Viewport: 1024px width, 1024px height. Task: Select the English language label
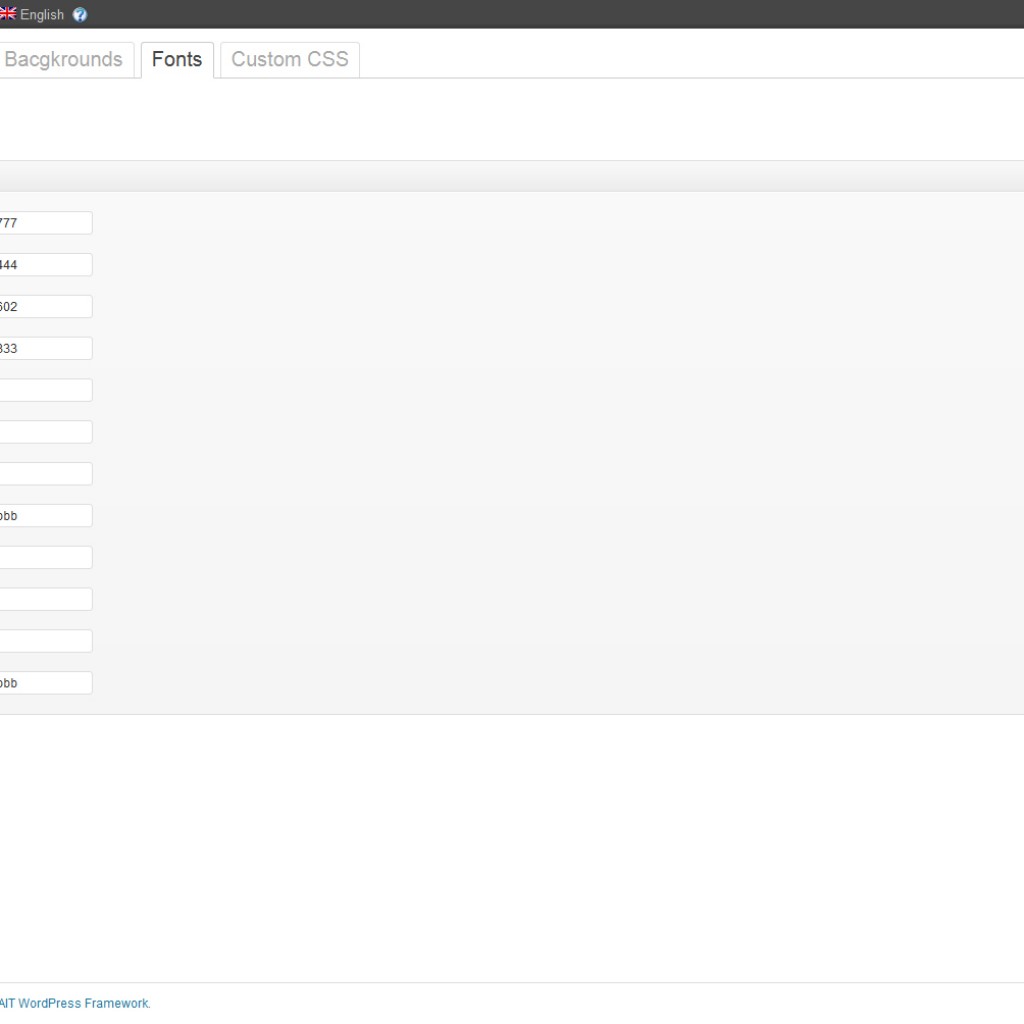[42, 15]
